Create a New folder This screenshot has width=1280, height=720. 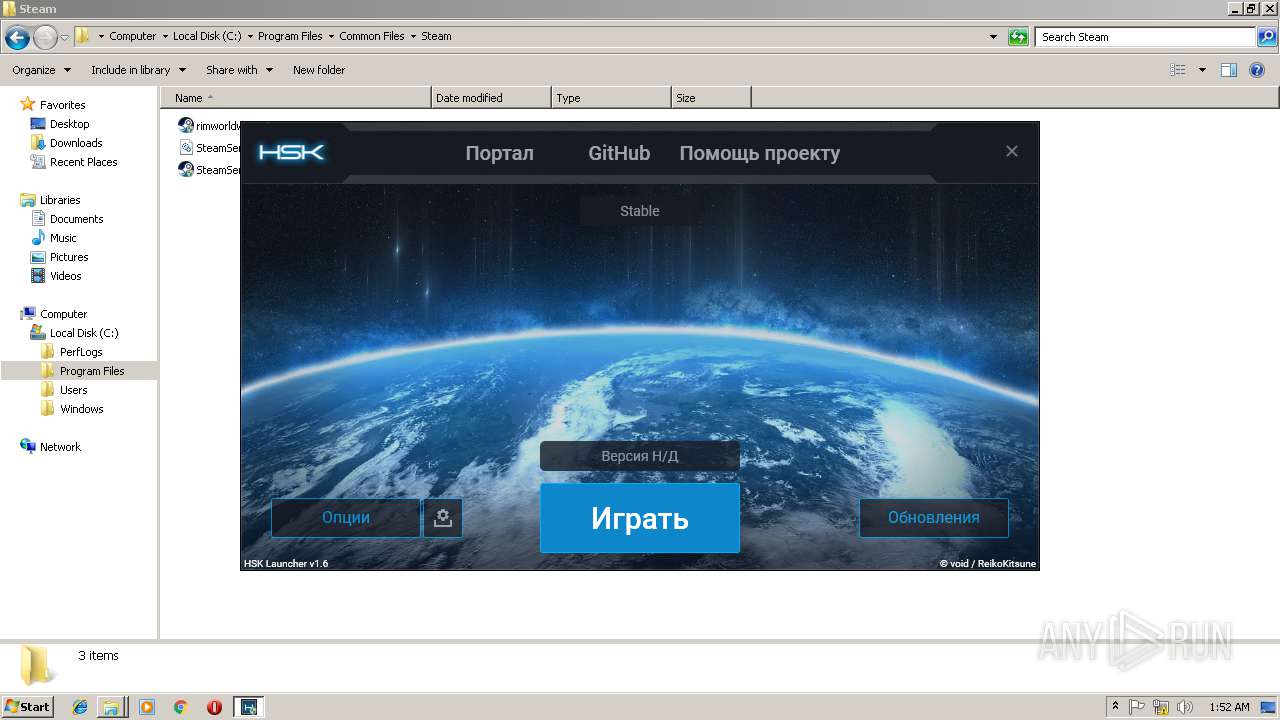(319, 70)
